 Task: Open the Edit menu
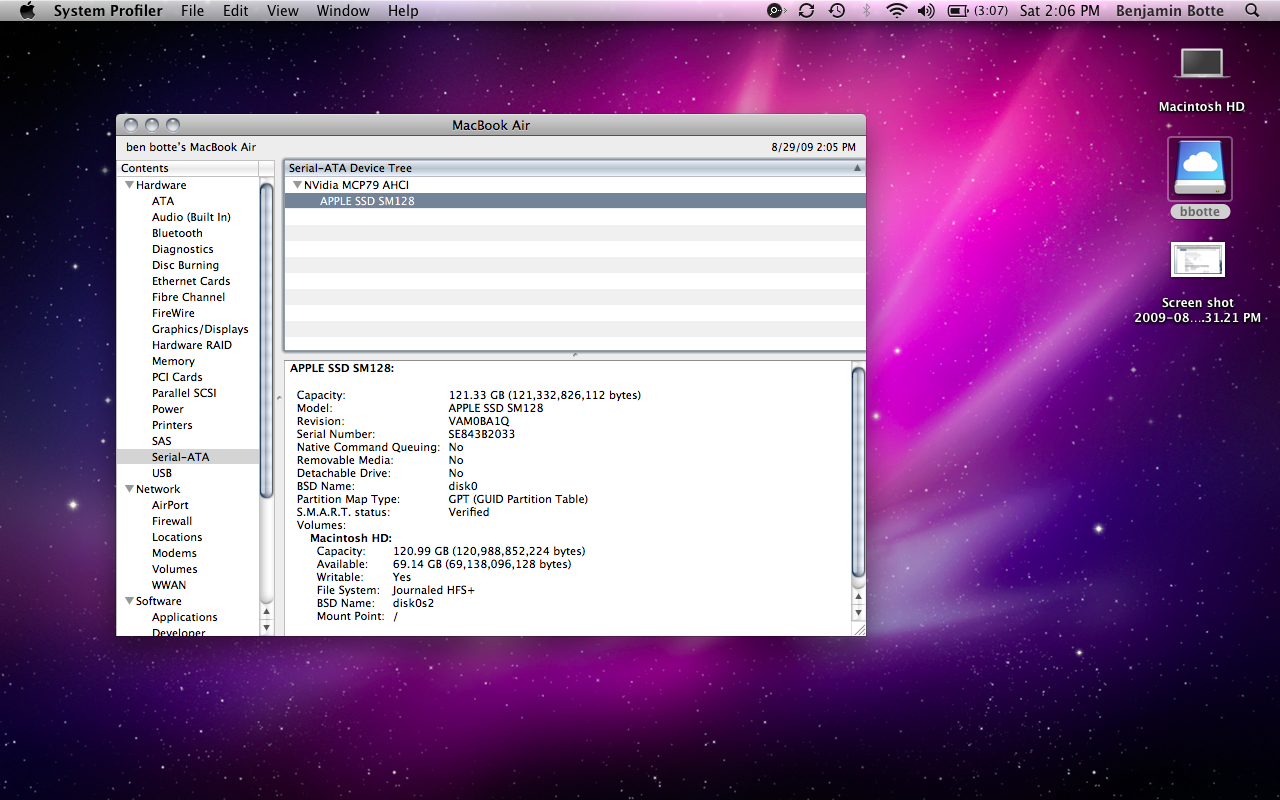[236, 10]
